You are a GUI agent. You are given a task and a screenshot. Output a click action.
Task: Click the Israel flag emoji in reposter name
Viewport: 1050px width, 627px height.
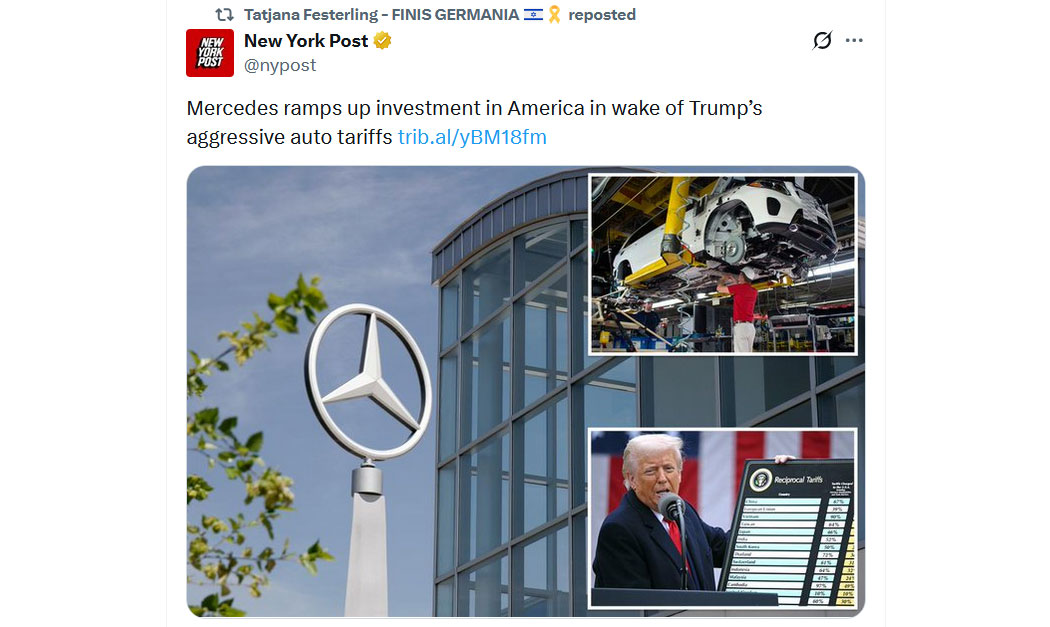click(533, 15)
